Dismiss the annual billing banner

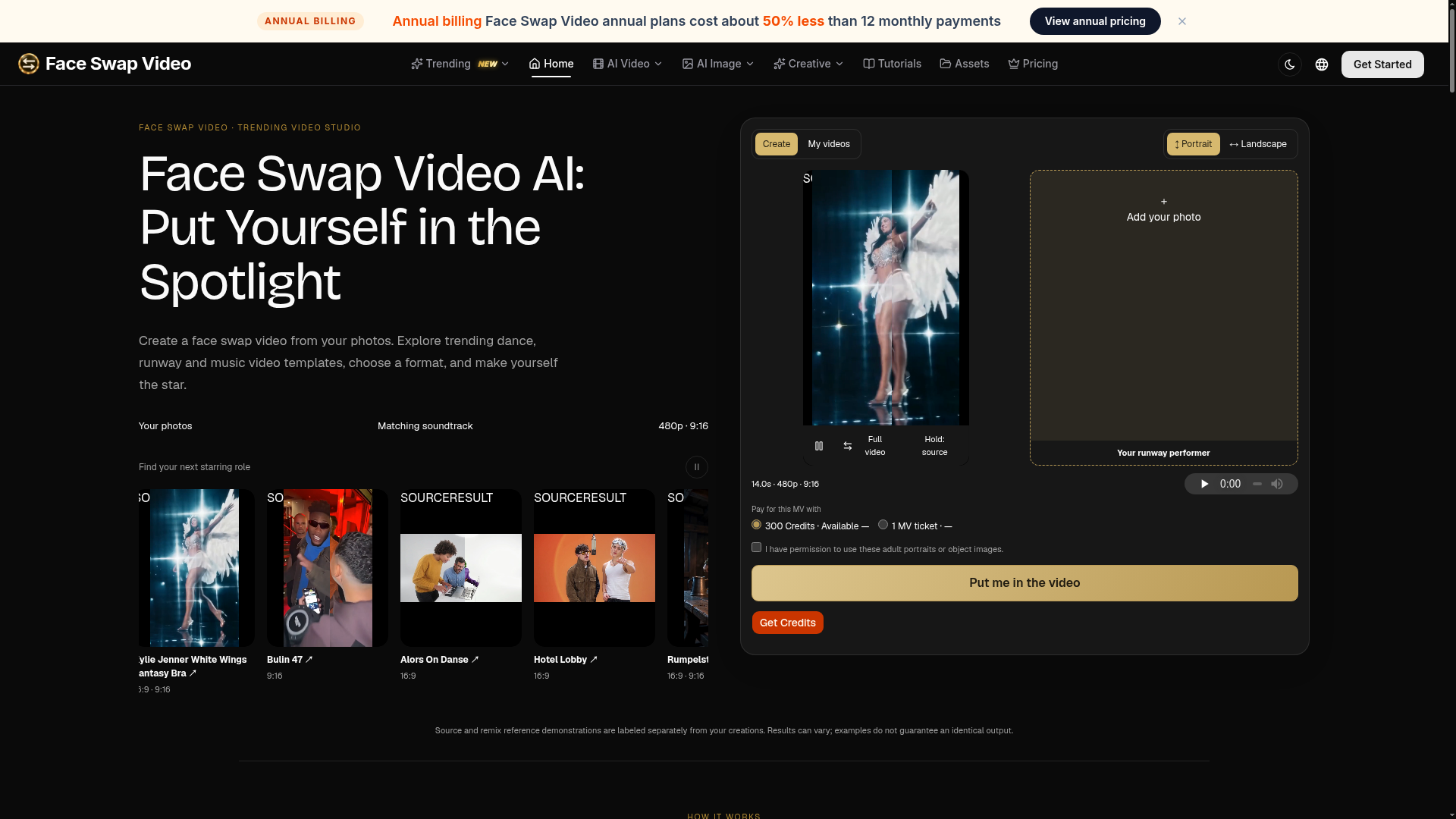coord(1182,21)
